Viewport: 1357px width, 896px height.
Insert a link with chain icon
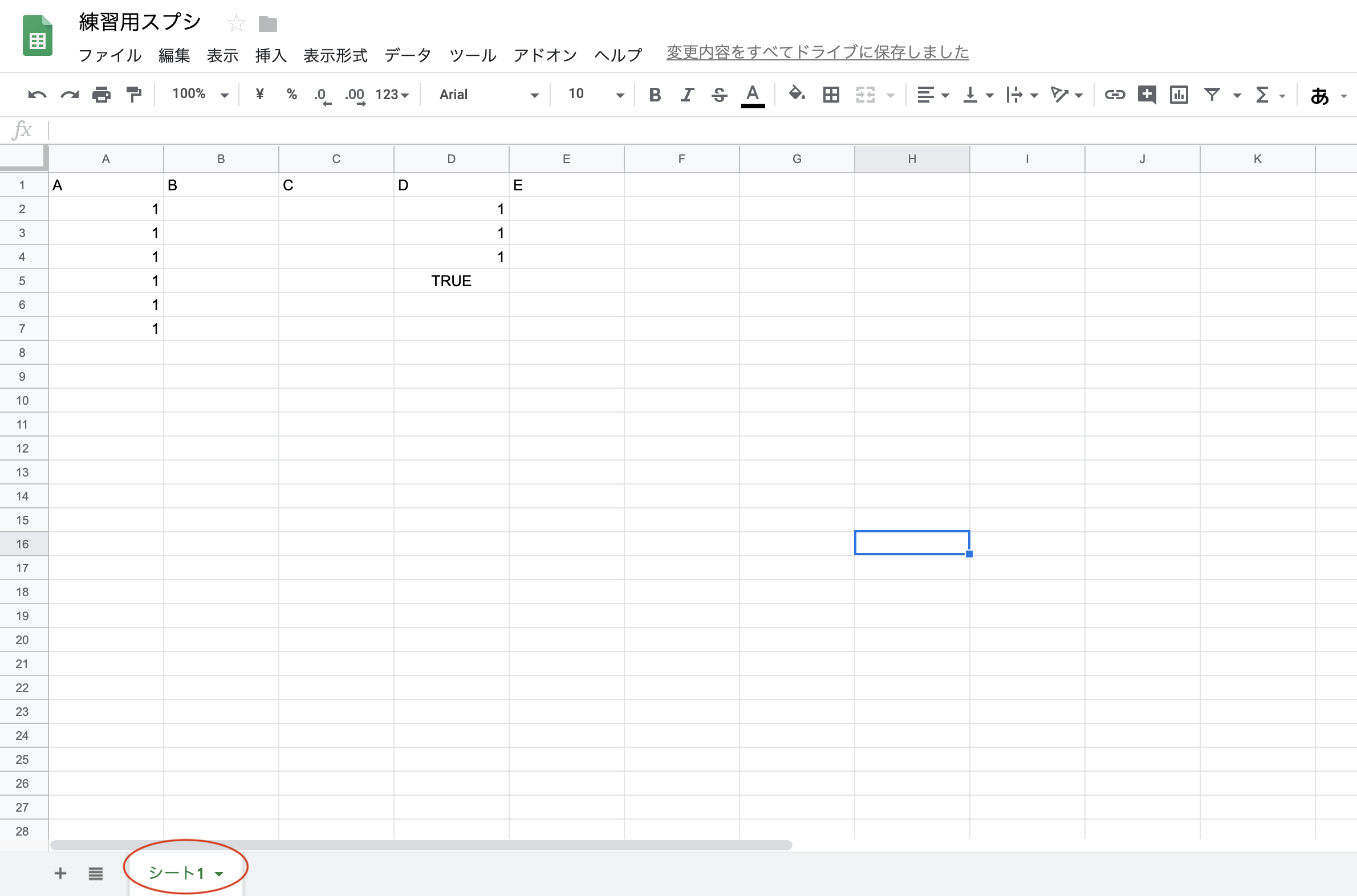[x=1115, y=95]
